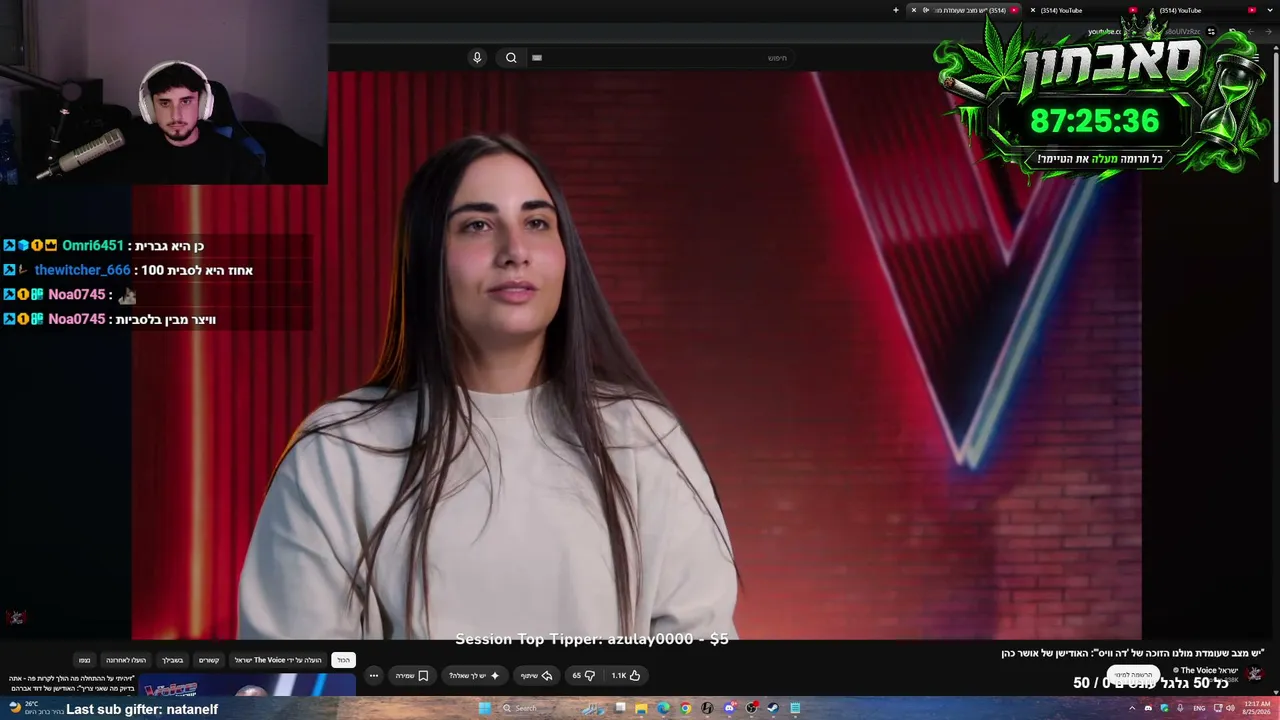Show hidden system tray icons chevron
The height and width of the screenshot is (720, 1280).
[1132, 708]
